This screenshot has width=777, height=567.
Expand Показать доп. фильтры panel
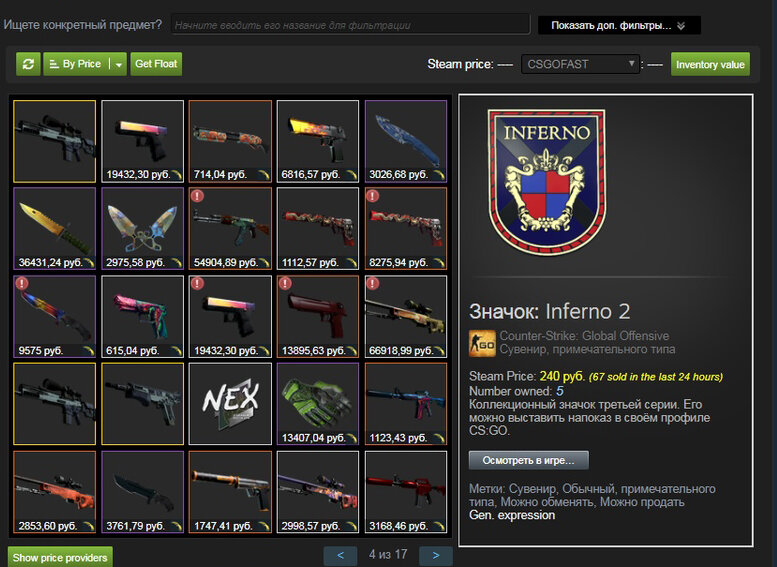(619, 25)
